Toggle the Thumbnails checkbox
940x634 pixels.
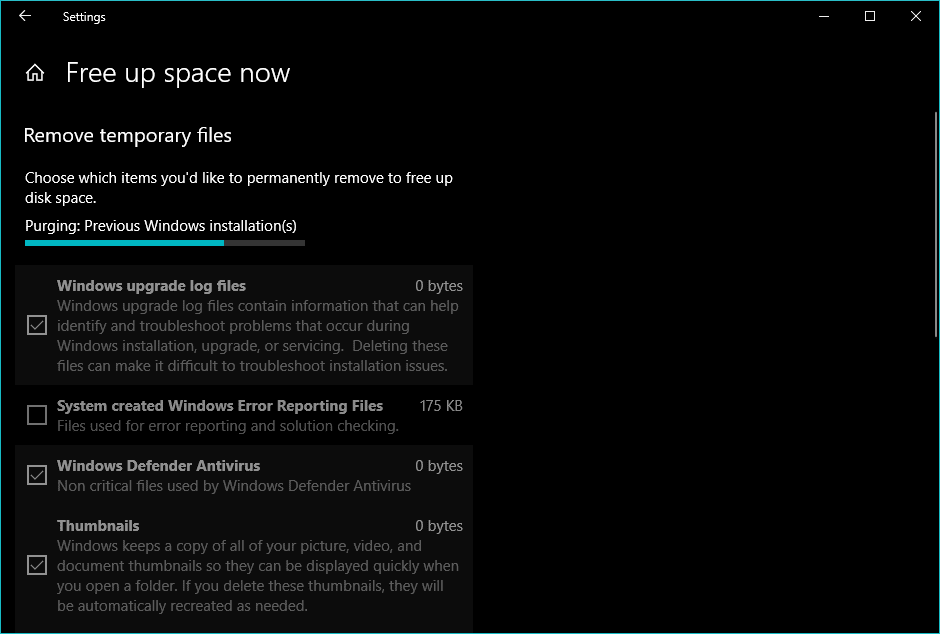(37, 565)
